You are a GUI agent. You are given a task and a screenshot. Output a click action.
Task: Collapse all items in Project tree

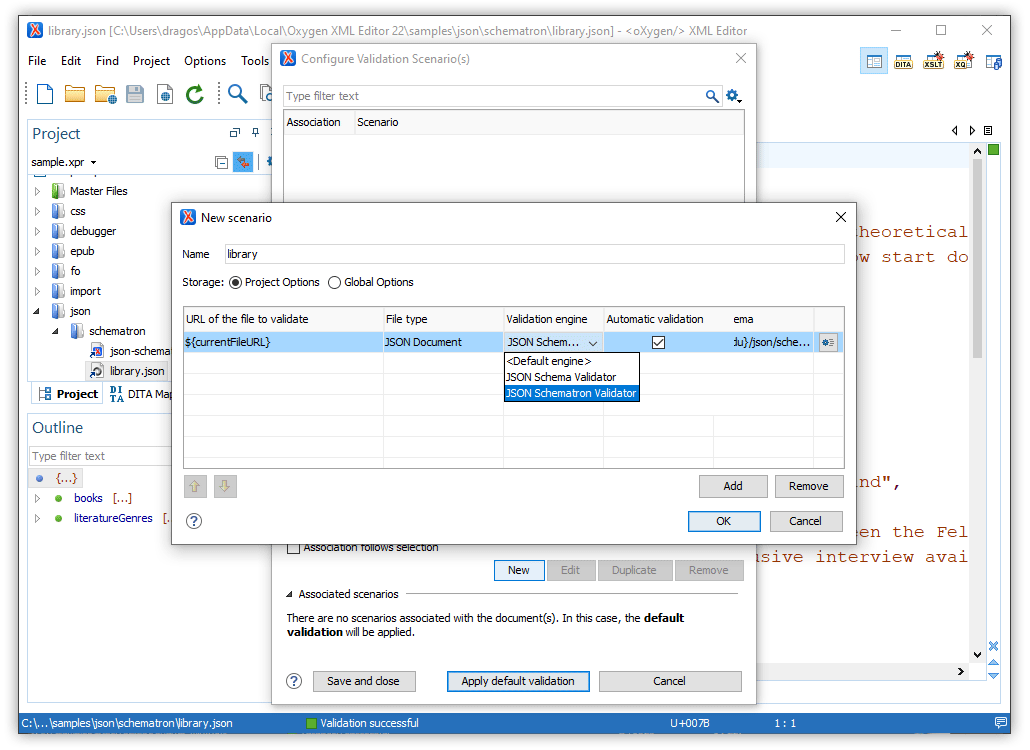coord(221,162)
